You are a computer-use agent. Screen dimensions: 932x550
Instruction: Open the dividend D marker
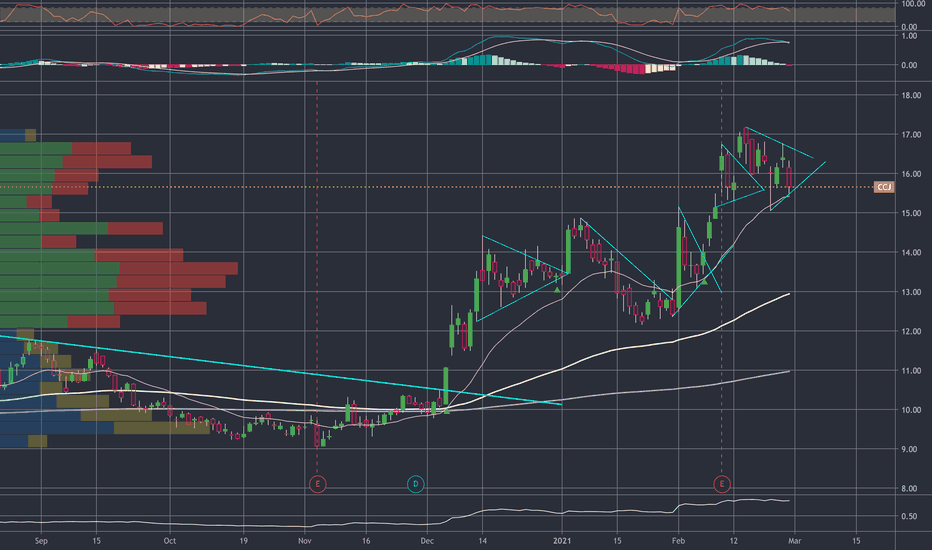tap(415, 484)
